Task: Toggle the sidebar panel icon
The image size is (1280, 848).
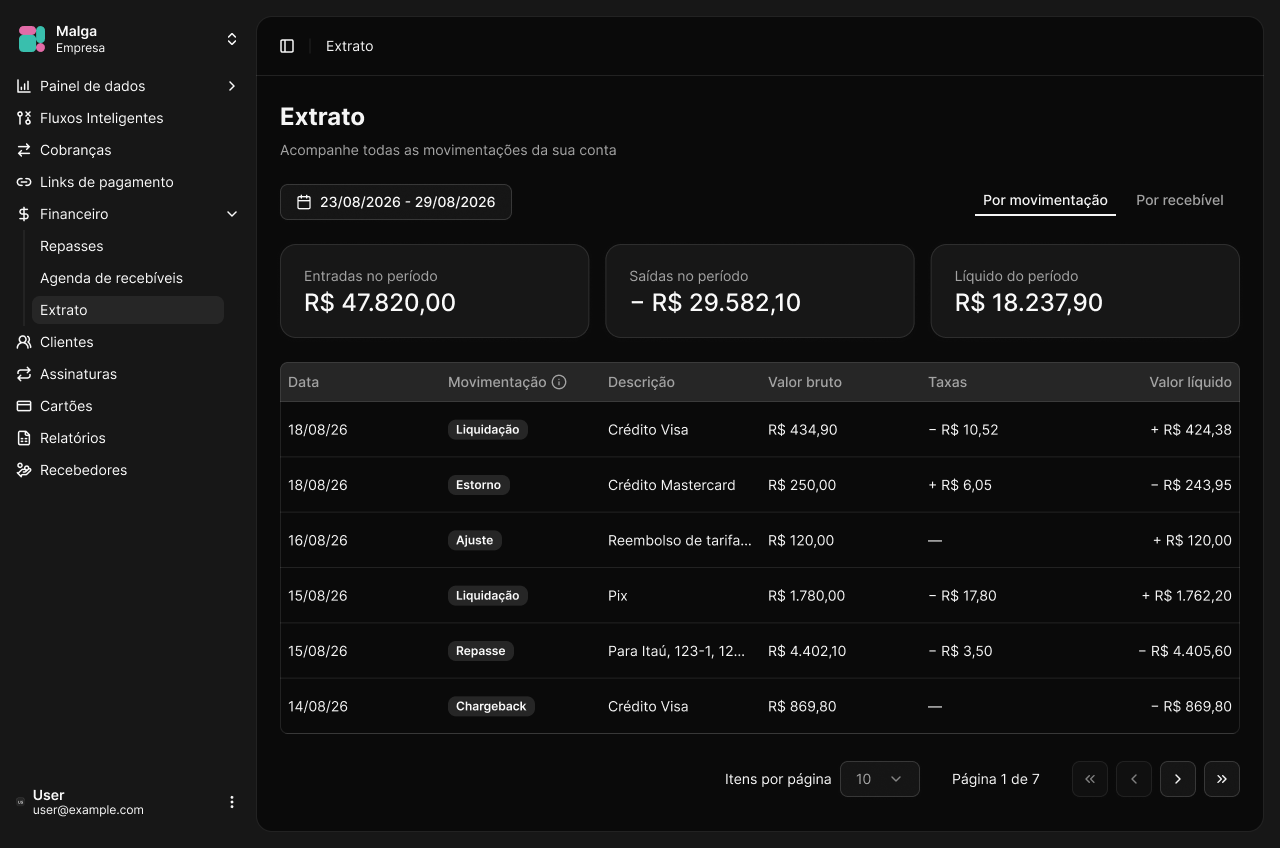Action: point(287,46)
